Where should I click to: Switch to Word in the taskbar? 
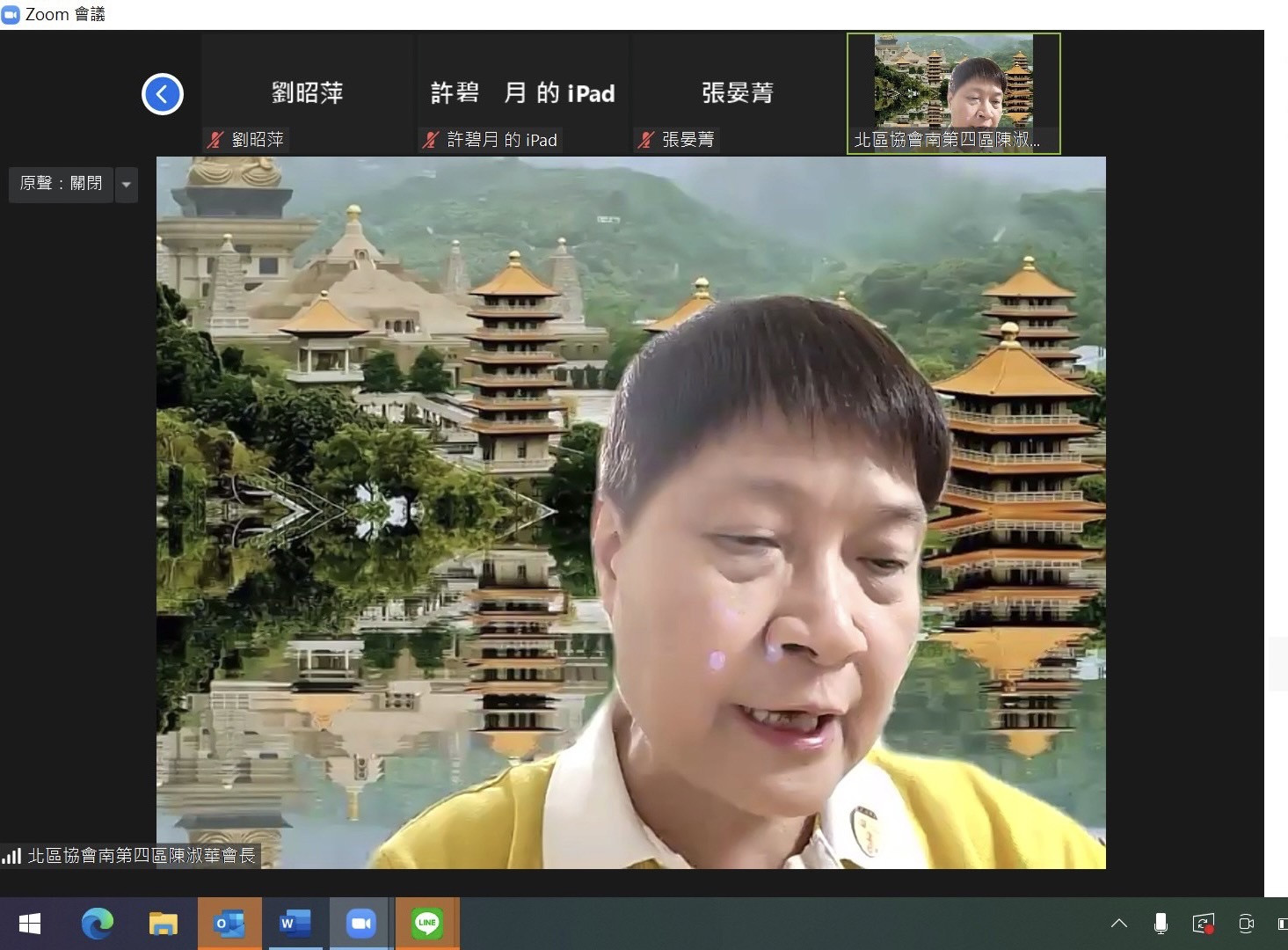pos(295,924)
